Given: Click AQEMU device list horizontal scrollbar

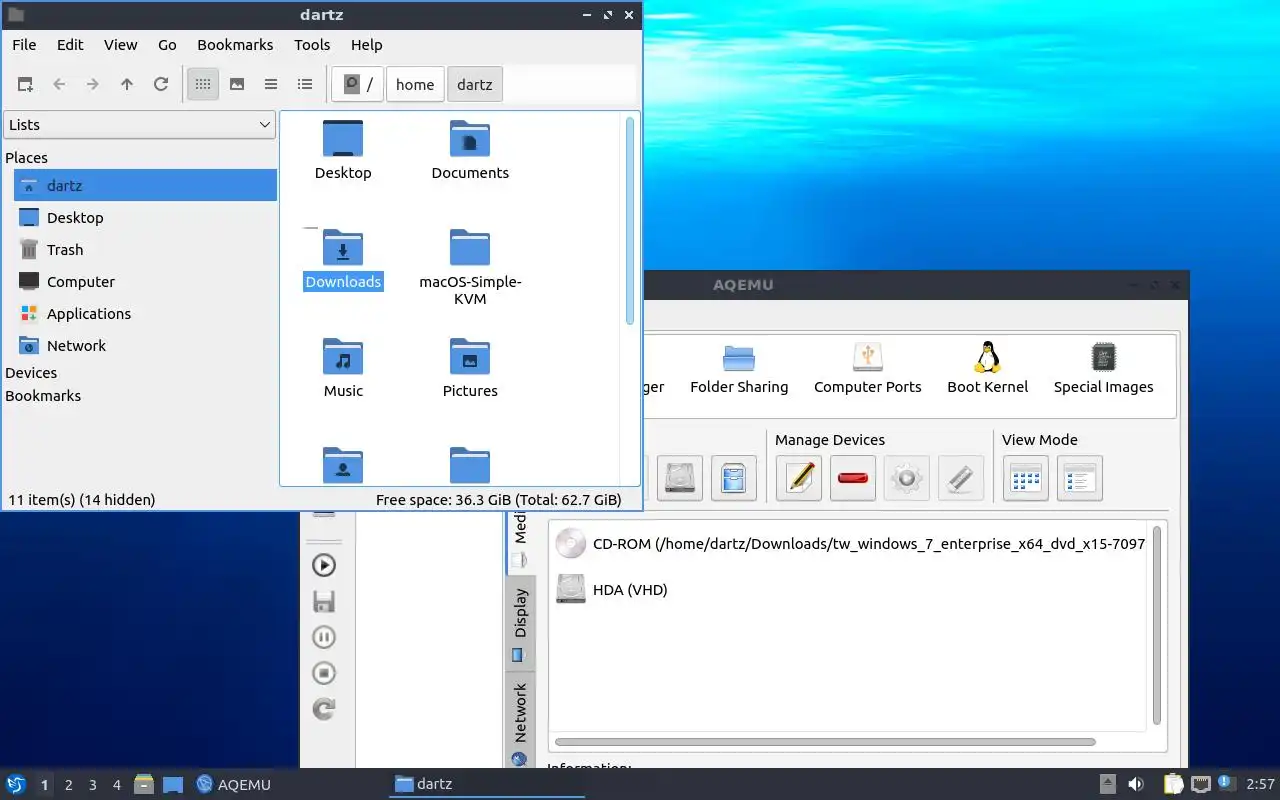Looking at the screenshot, I should pos(825,742).
